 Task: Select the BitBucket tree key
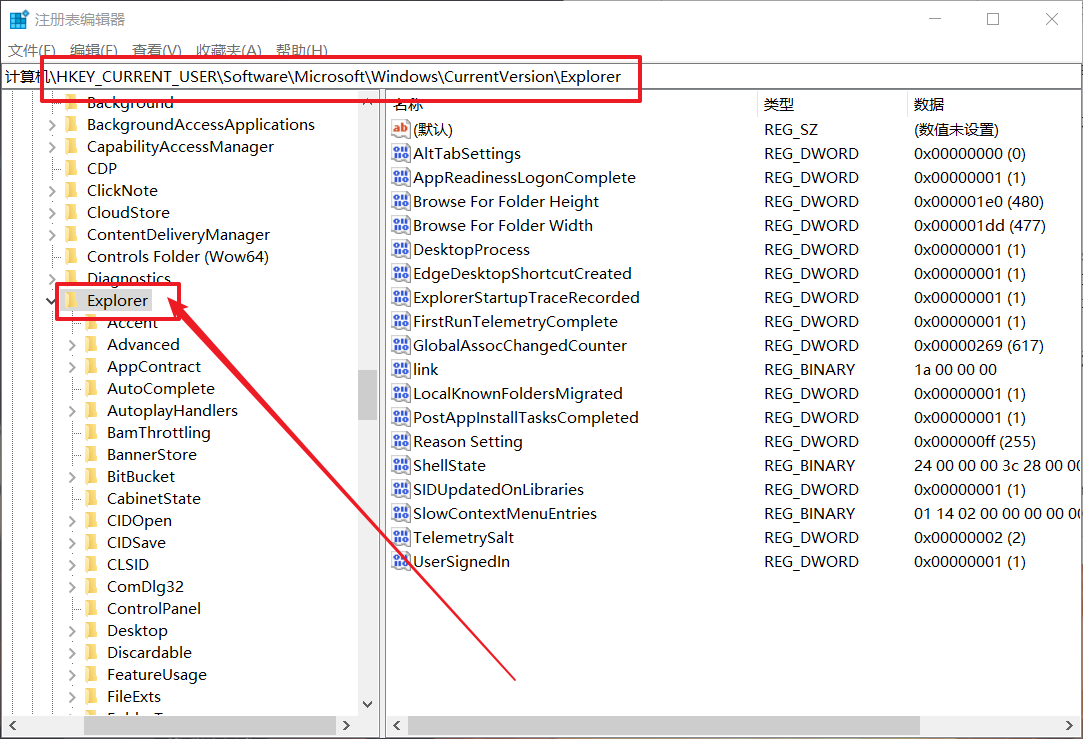click(141, 477)
